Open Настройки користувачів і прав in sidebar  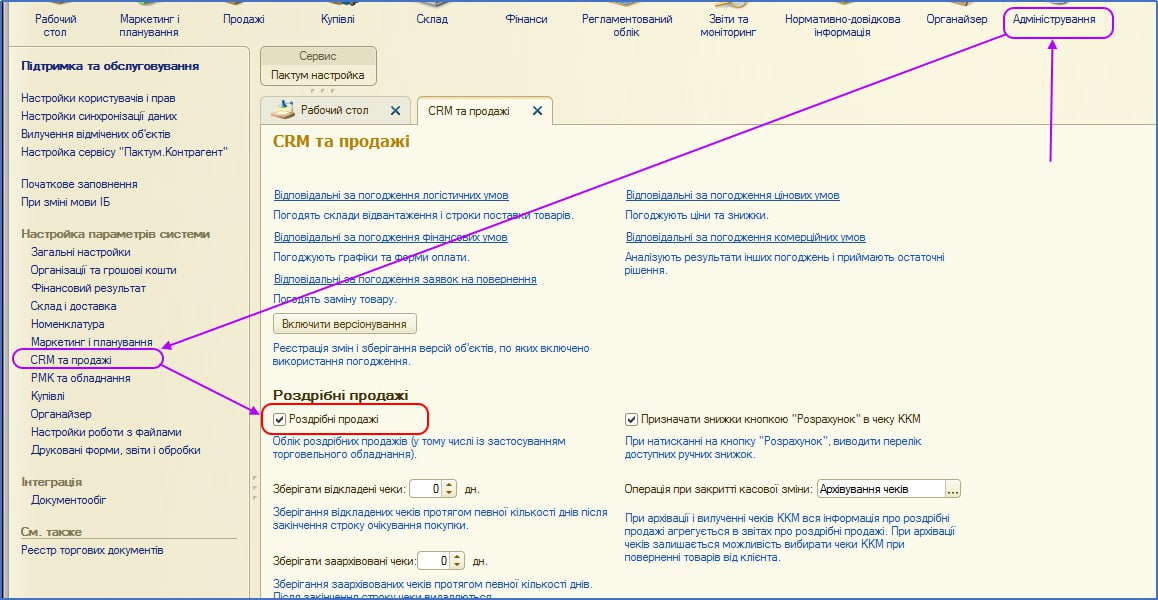click(x=98, y=98)
